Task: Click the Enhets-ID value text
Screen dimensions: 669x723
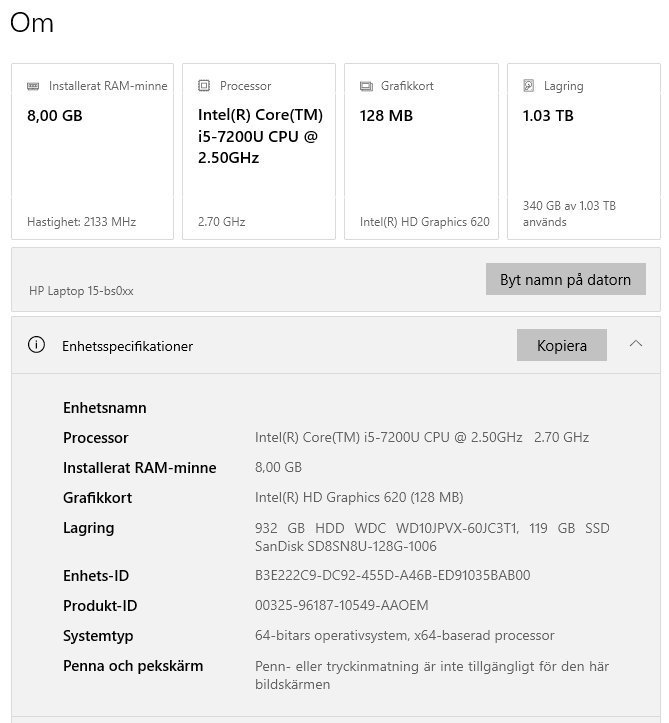Action: (392, 575)
